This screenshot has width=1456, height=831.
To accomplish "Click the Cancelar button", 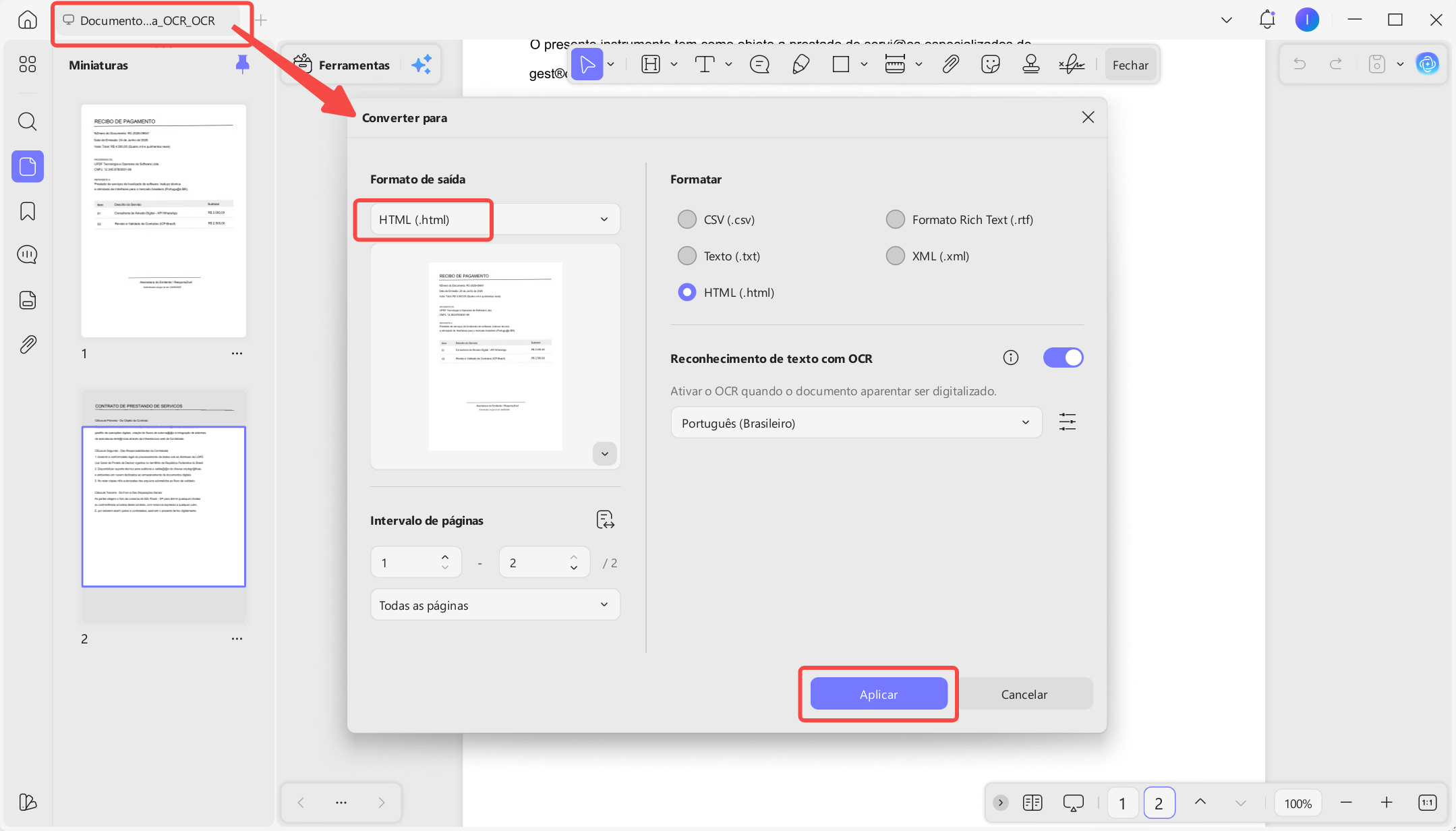I will [1024, 694].
